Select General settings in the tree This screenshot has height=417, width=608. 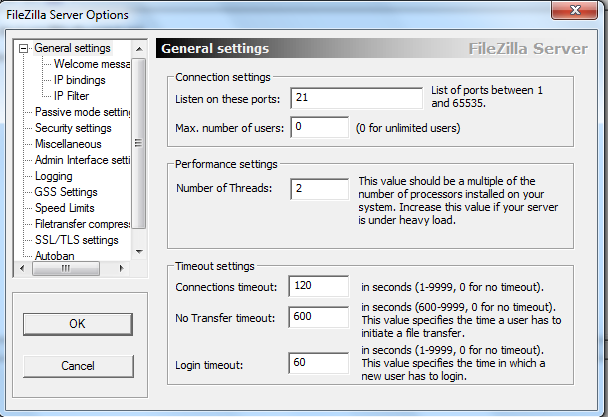pyautogui.click(x=73, y=48)
